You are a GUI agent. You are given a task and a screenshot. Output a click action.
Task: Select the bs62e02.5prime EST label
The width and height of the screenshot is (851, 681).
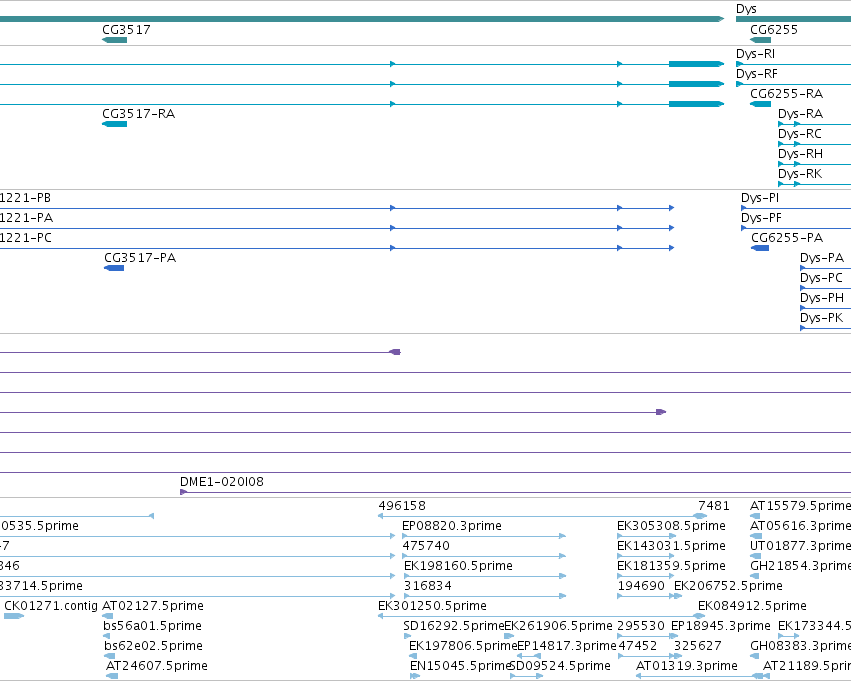[x=154, y=647]
